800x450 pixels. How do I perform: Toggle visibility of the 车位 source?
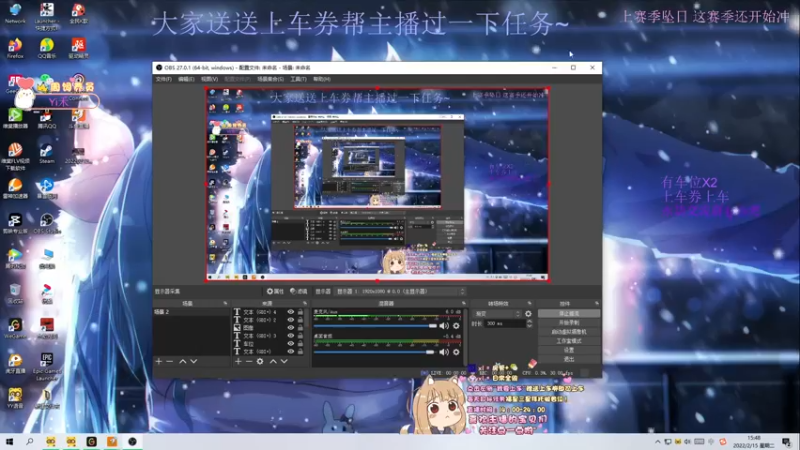(x=291, y=343)
